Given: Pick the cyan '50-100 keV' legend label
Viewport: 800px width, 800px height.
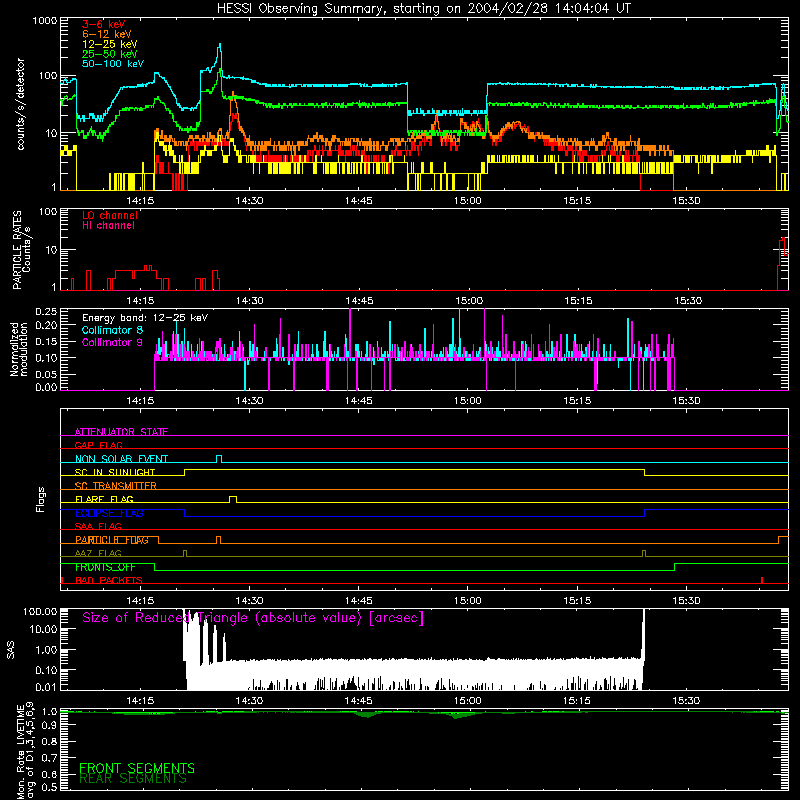Looking at the screenshot, I should coord(113,64).
